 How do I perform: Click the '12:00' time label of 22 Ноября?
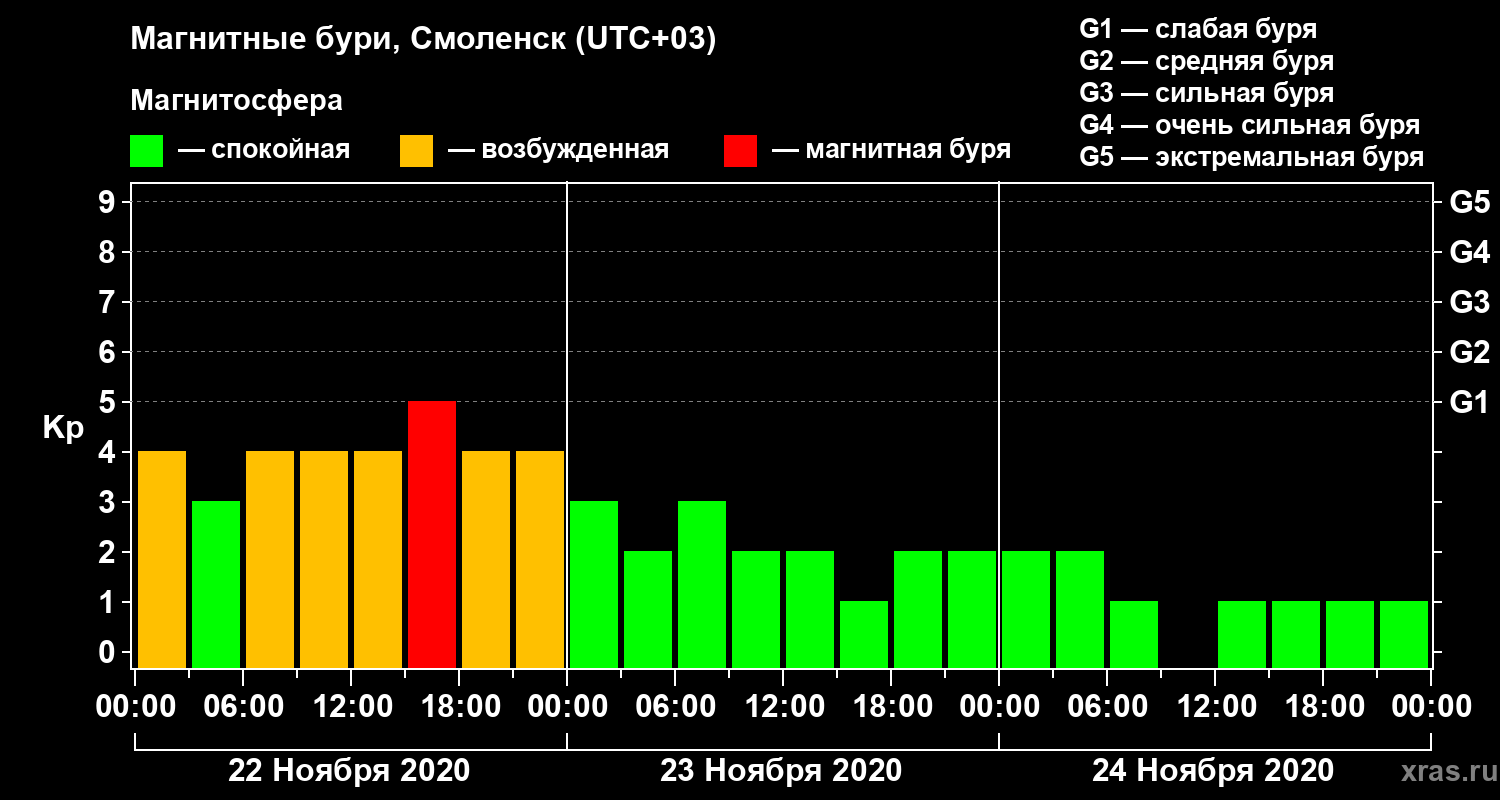pos(351,707)
